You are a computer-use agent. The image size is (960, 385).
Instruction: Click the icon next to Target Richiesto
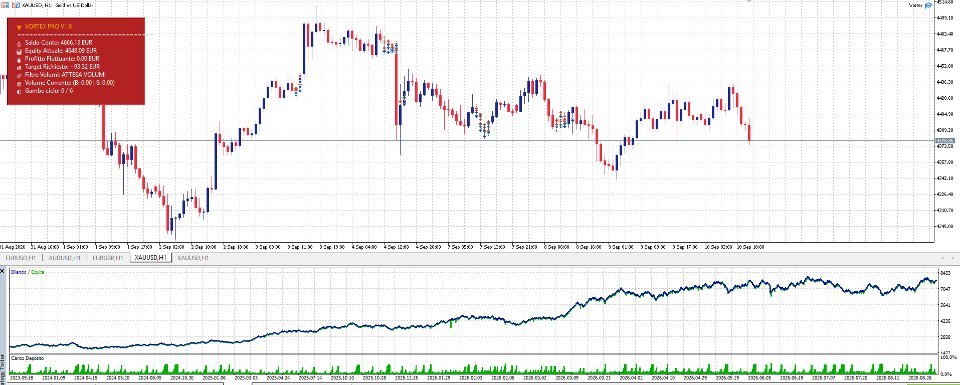[x=19, y=67]
